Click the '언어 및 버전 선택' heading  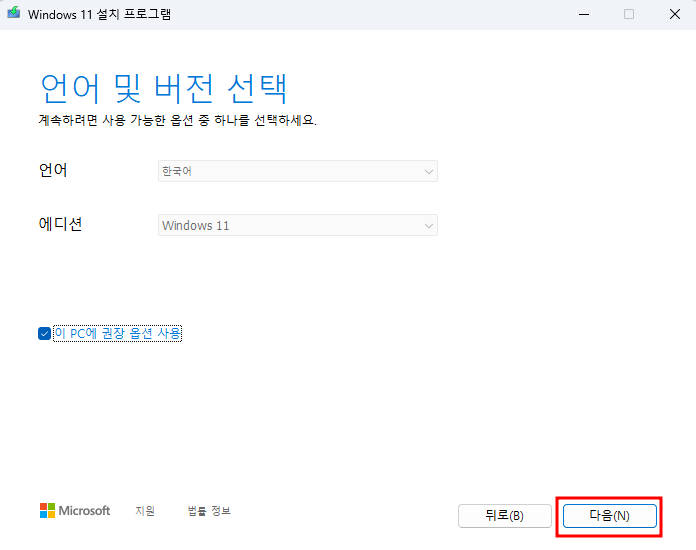[x=163, y=89]
